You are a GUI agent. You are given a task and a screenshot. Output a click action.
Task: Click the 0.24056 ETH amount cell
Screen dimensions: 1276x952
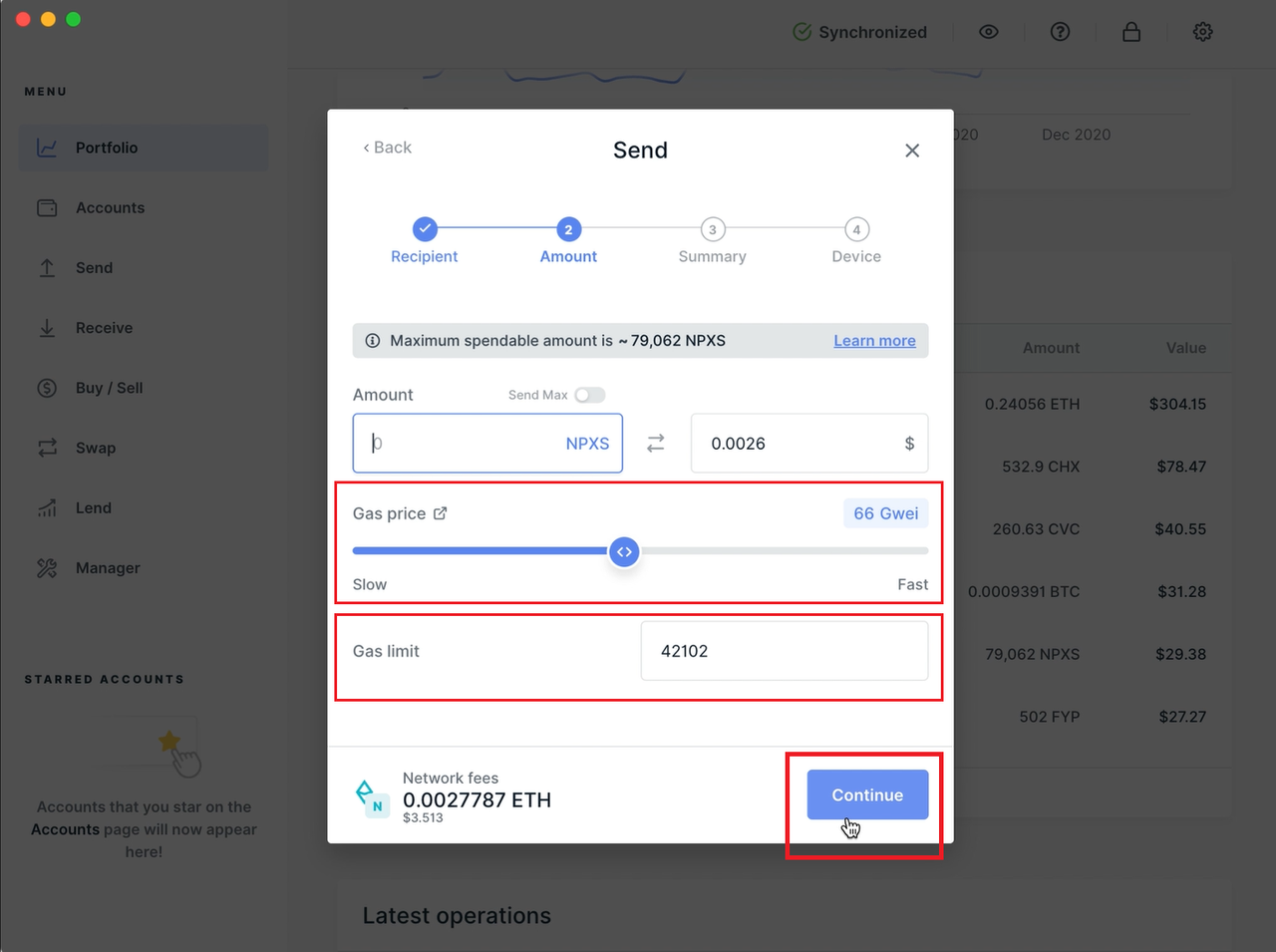pos(1032,404)
